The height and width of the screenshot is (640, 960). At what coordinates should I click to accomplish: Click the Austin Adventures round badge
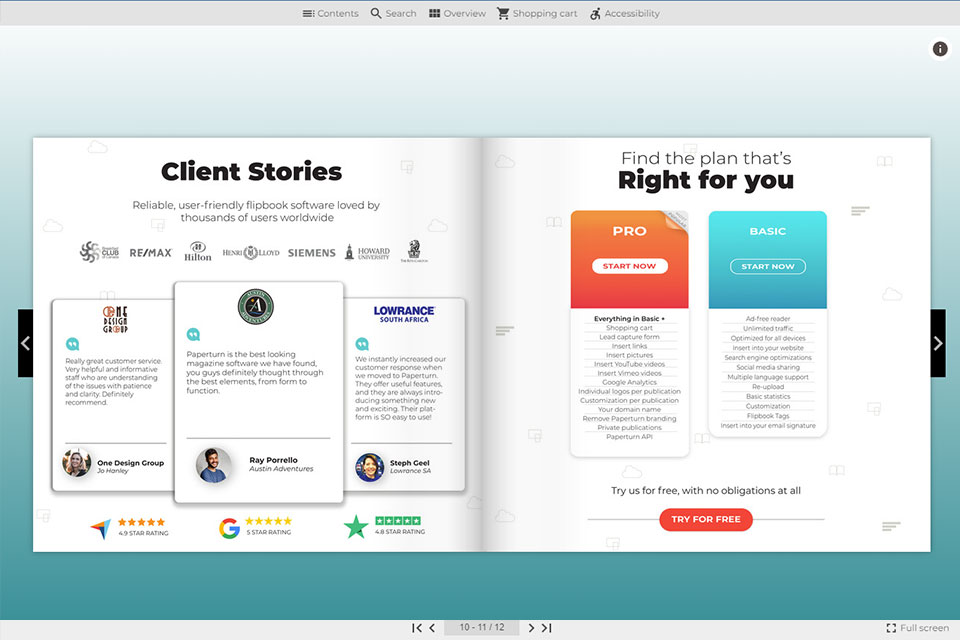pyautogui.click(x=256, y=306)
